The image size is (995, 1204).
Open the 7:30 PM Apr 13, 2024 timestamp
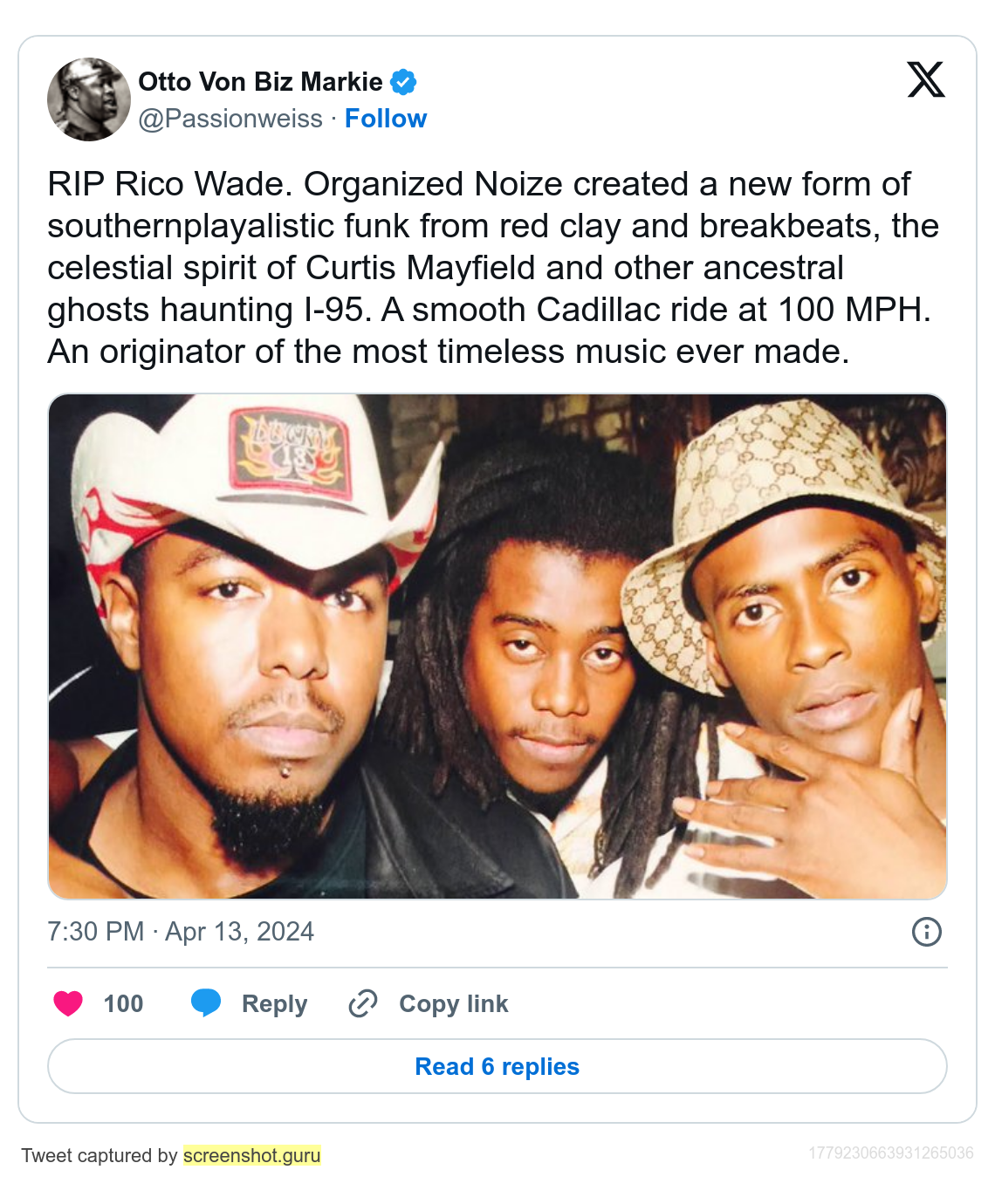181,932
